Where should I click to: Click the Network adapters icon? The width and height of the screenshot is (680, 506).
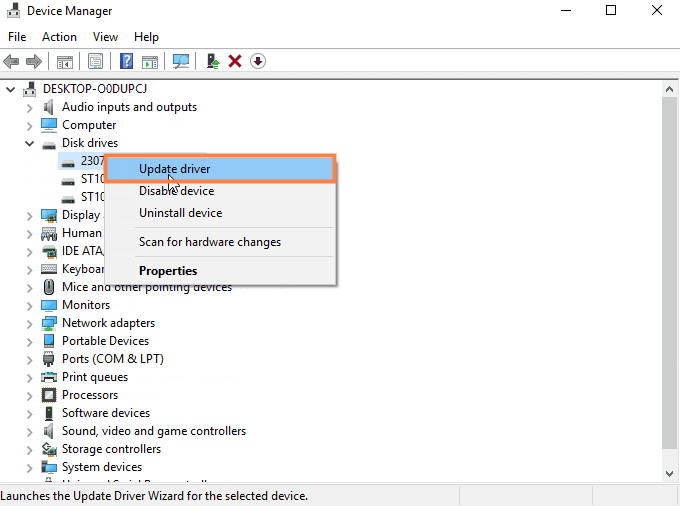[x=49, y=323]
